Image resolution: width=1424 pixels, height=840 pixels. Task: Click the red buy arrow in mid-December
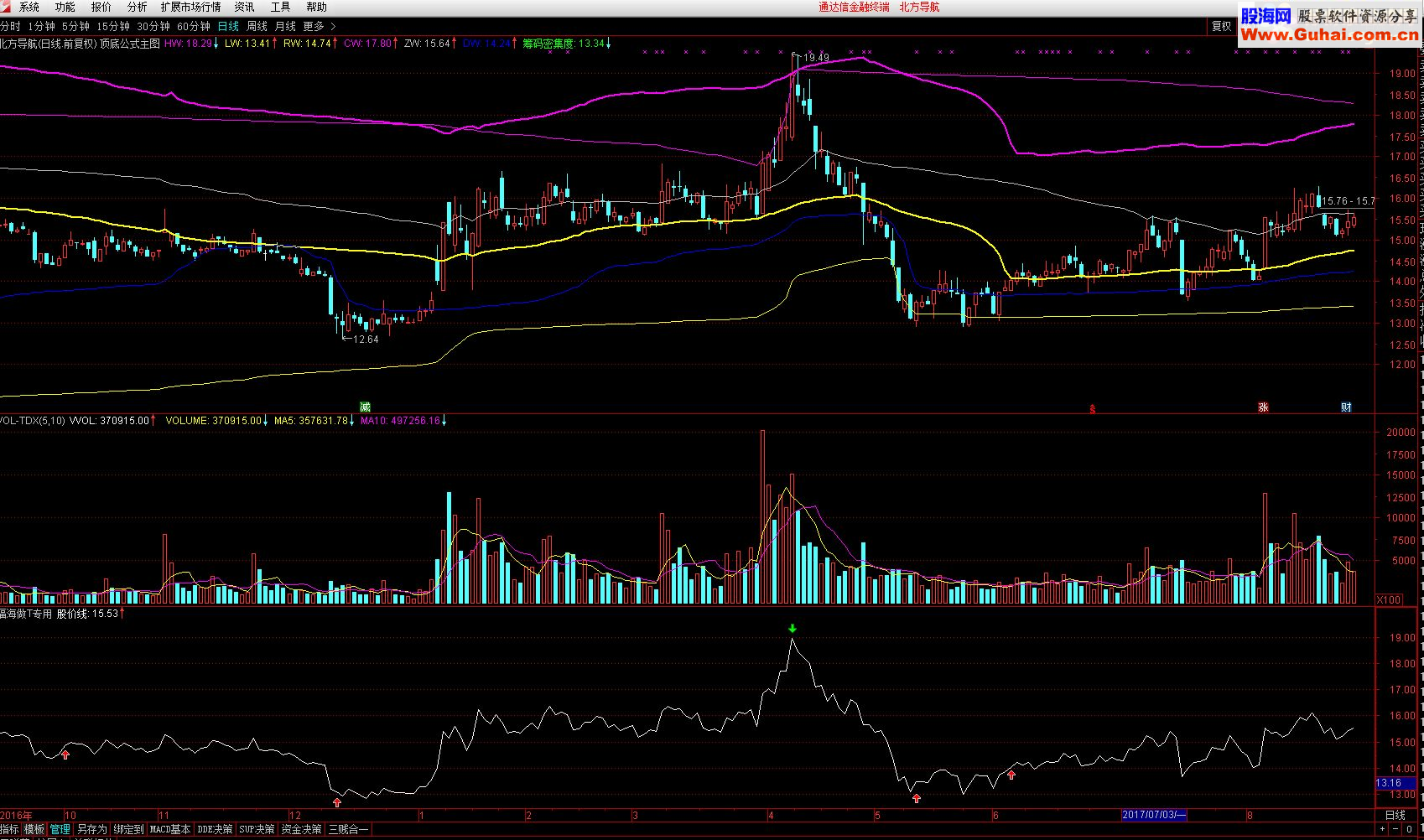(336, 802)
